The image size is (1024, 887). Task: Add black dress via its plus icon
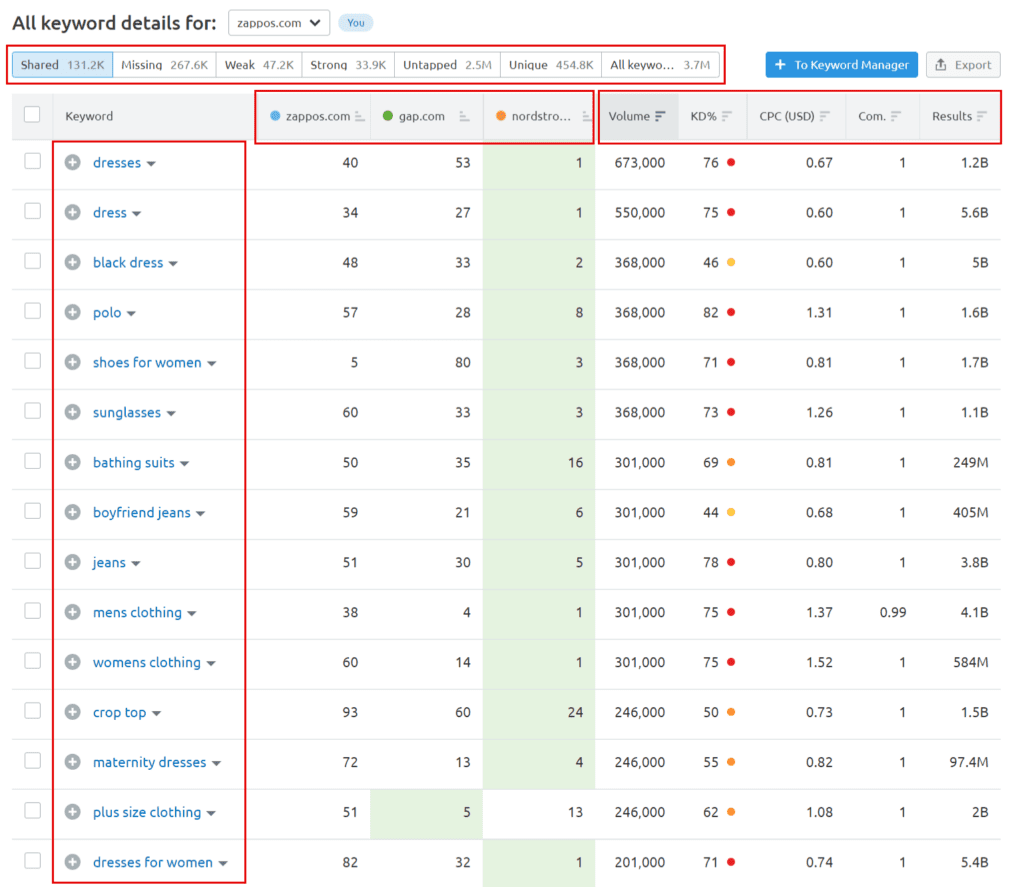coord(72,262)
